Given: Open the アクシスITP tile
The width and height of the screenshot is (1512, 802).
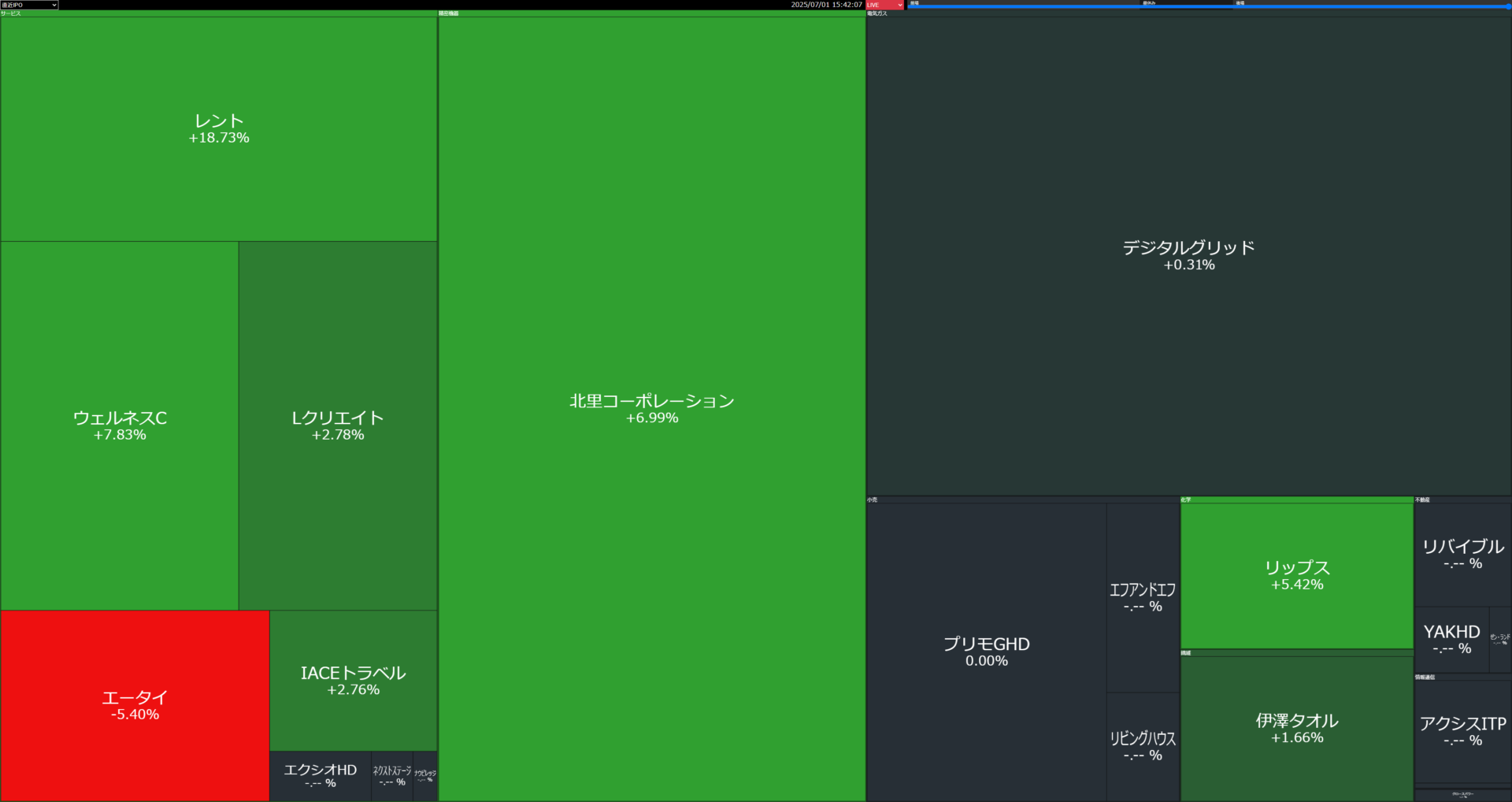Looking at the screenshot, I should pos(1463,732).
